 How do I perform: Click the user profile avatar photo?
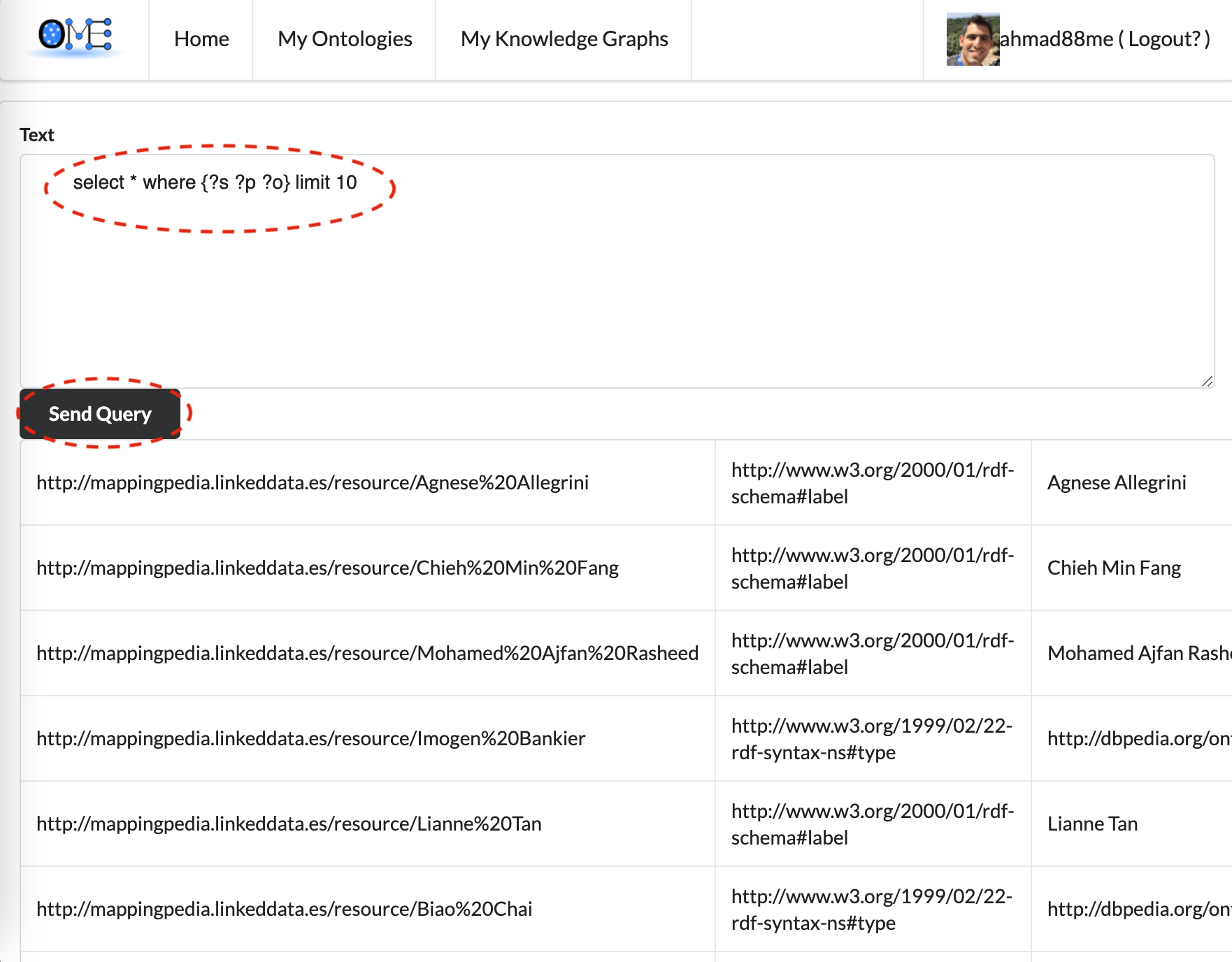972,39
